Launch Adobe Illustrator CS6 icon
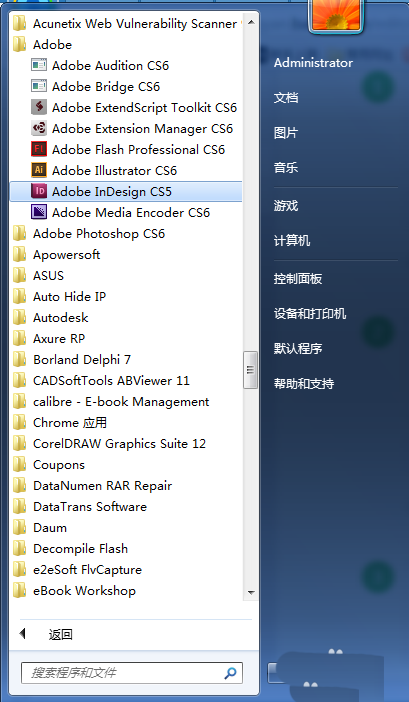 click(x=39, y=171)
